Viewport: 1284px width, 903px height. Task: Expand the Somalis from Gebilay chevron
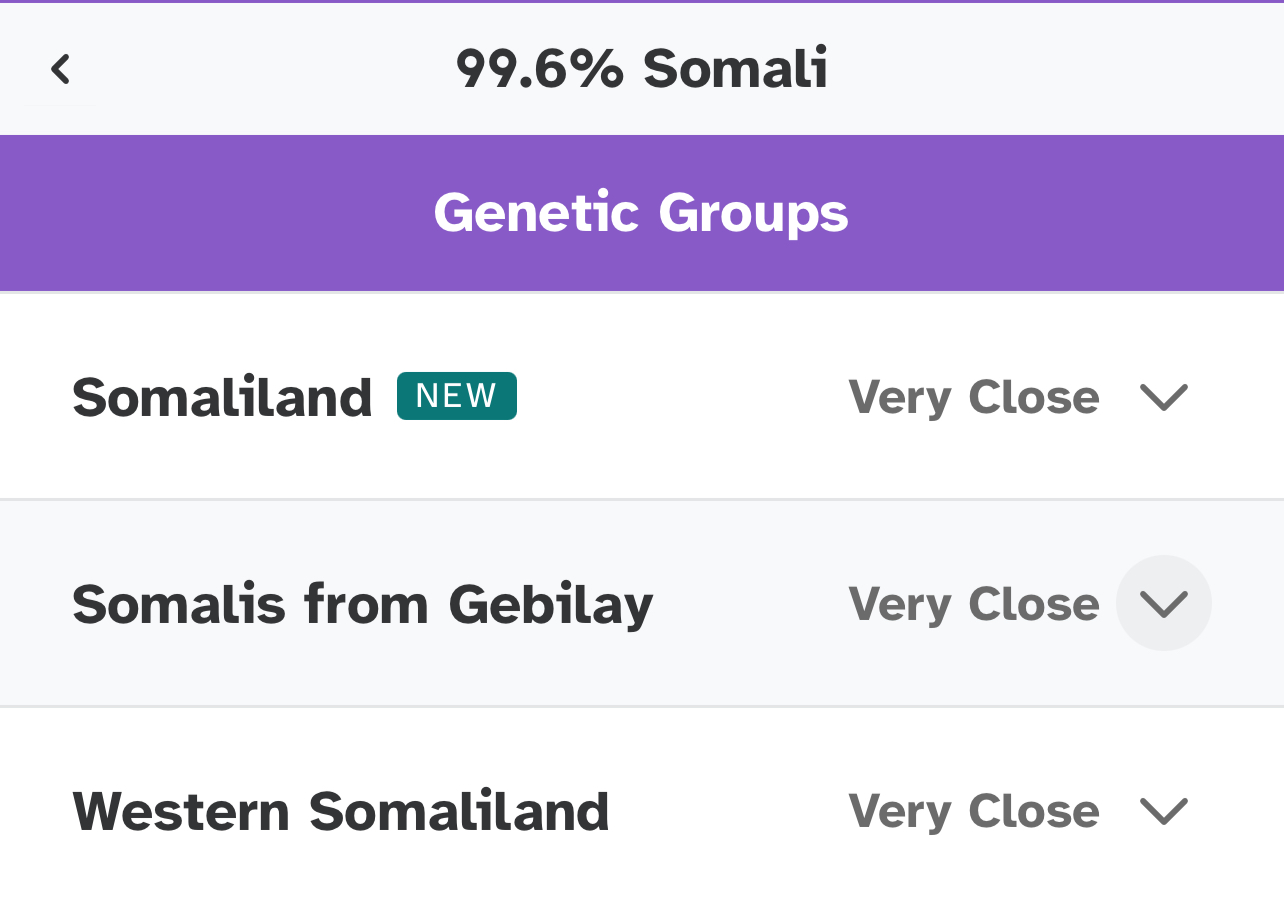tap(1163, 603)
